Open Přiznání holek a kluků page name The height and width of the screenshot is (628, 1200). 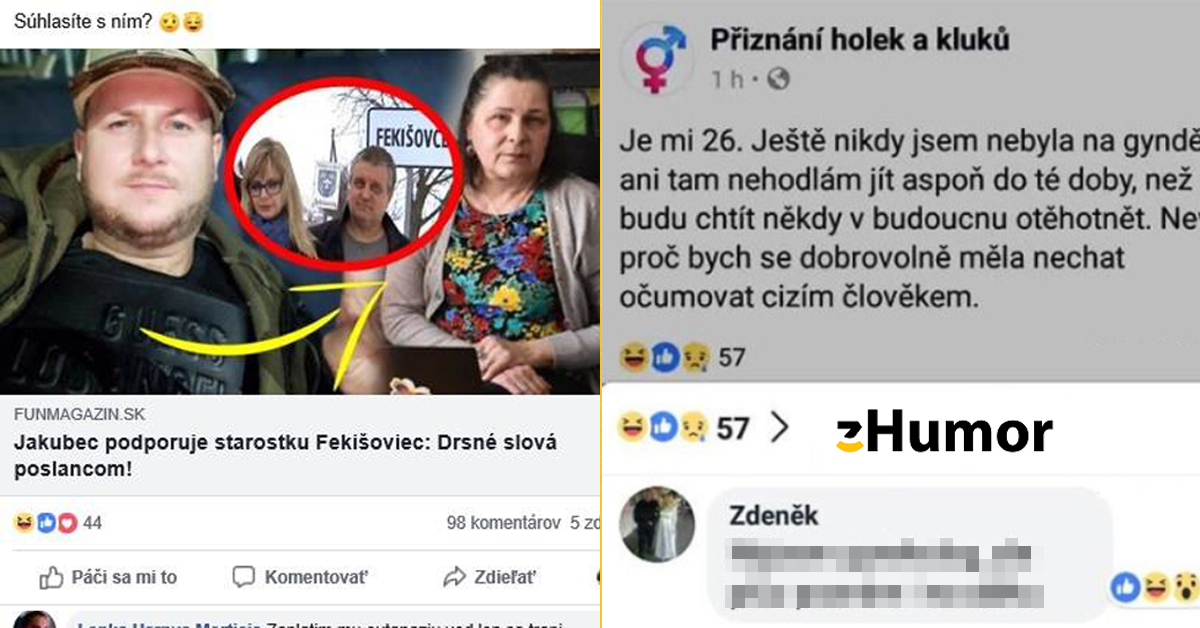pos(859,40)
